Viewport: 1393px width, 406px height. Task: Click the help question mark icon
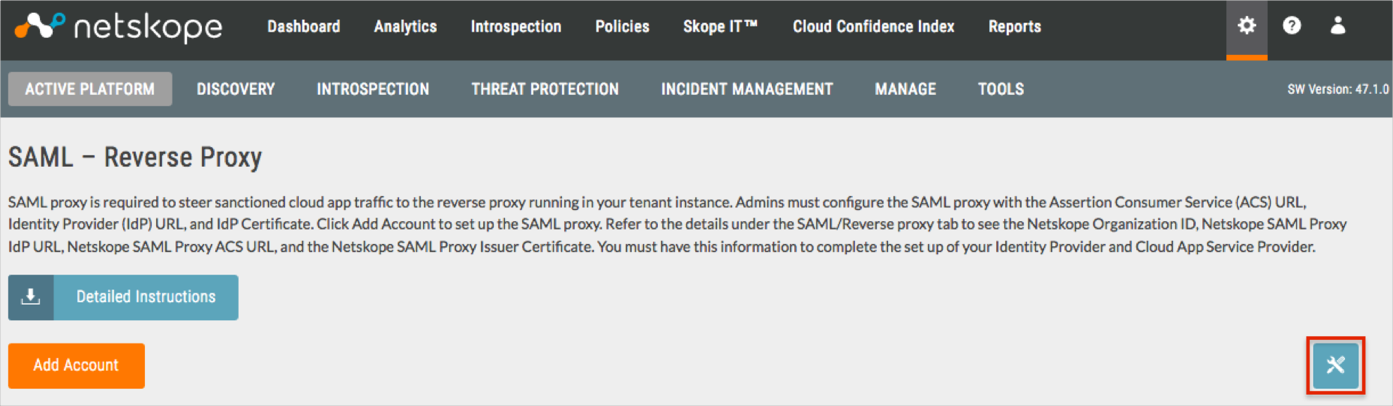pyautogui.click(x=1292, y=27)
